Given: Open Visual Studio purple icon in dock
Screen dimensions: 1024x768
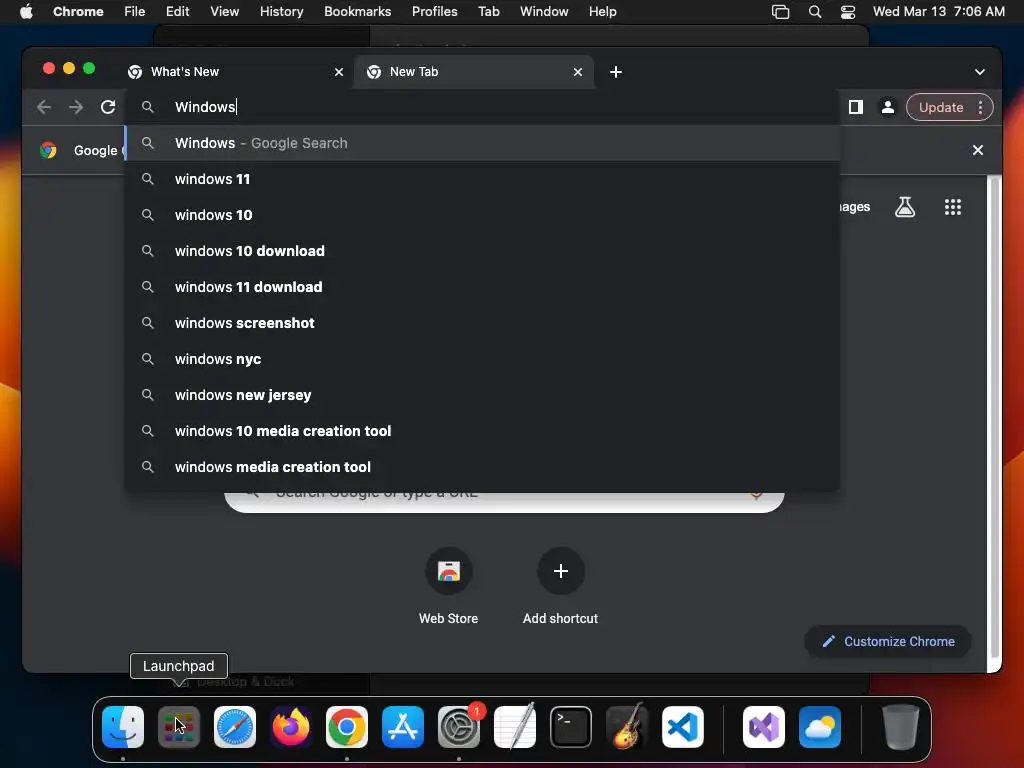Looking at the screenshot, I should click(x=763, y=727).
